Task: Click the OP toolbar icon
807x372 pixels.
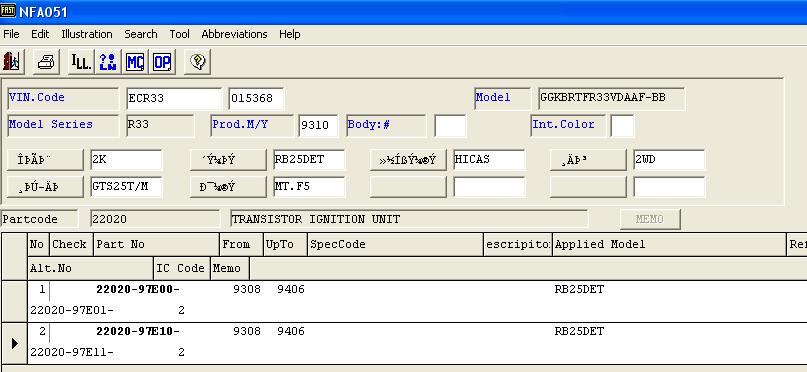Action: tap(162, 62)
